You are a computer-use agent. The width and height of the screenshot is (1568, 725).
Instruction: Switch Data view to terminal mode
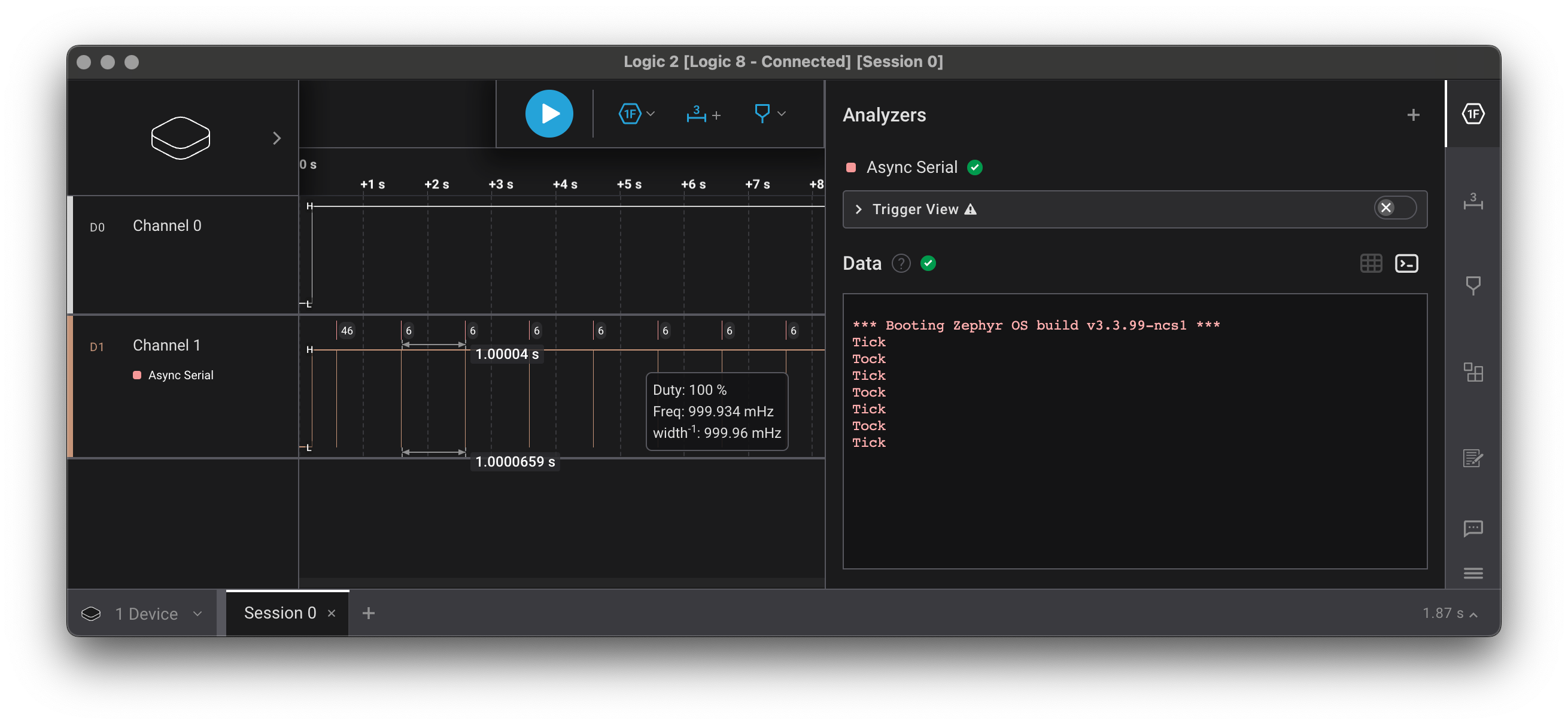[x=1406, y=263]
